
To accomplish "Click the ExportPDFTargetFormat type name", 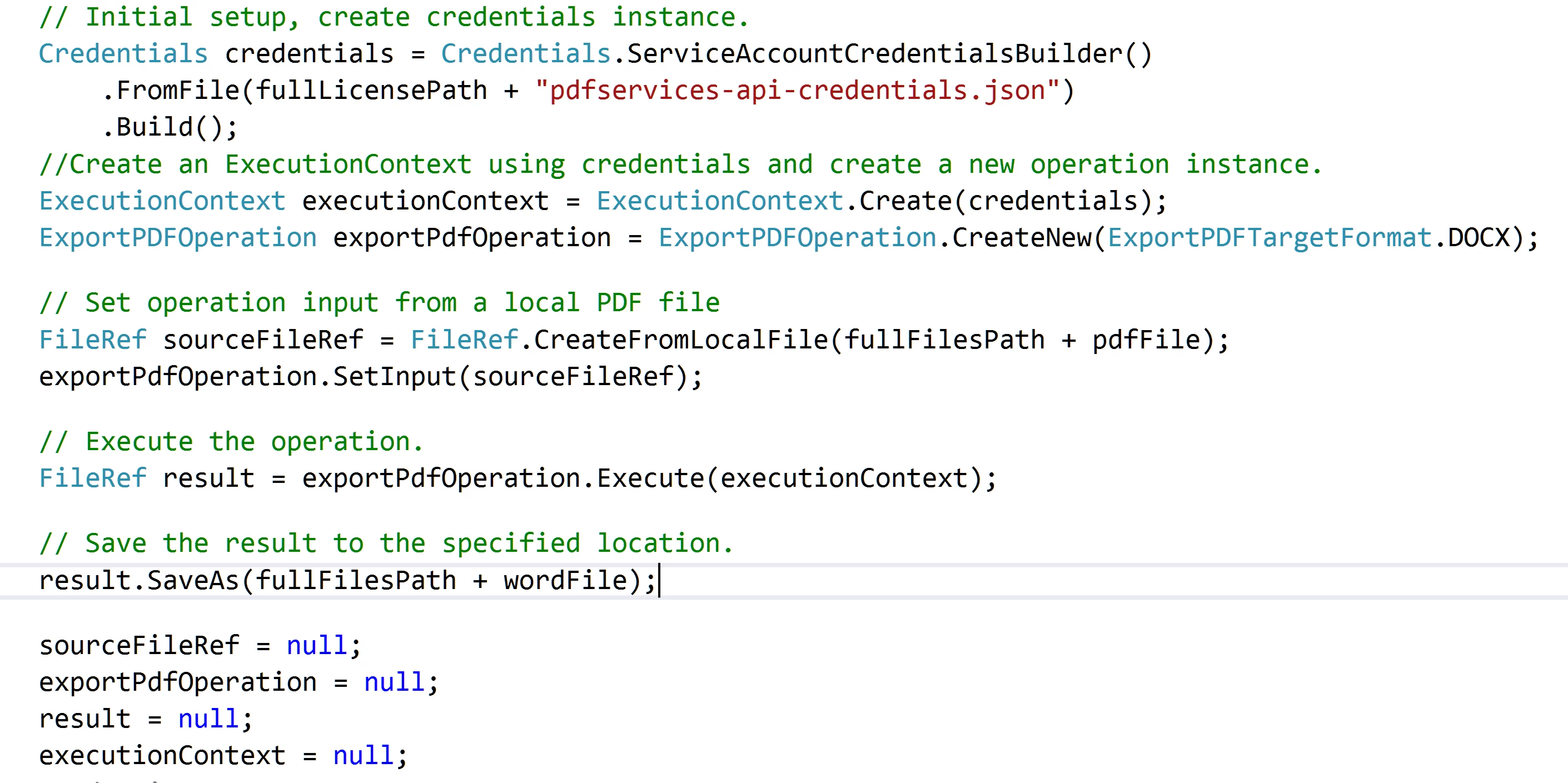I will click(x=1269, y=238).
